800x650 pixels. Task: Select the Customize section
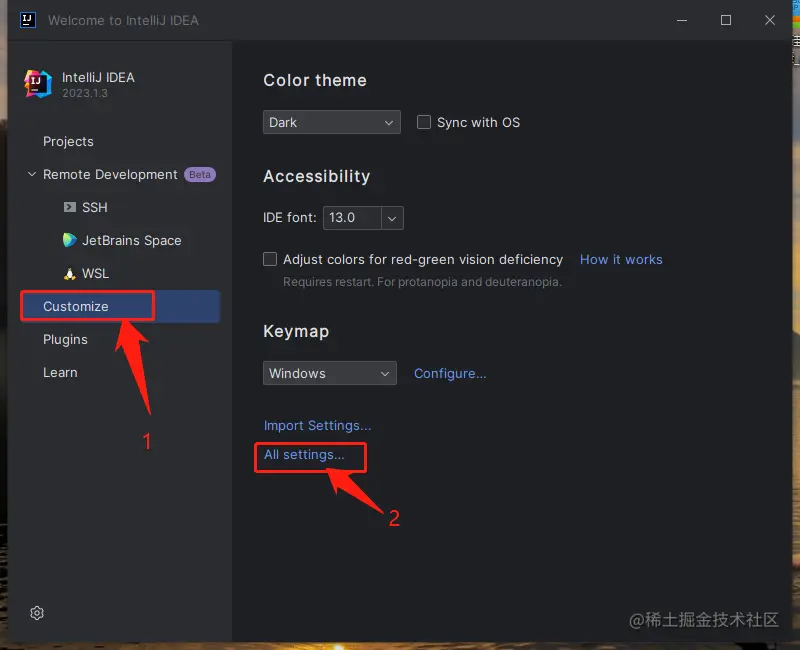pos(120,306)
